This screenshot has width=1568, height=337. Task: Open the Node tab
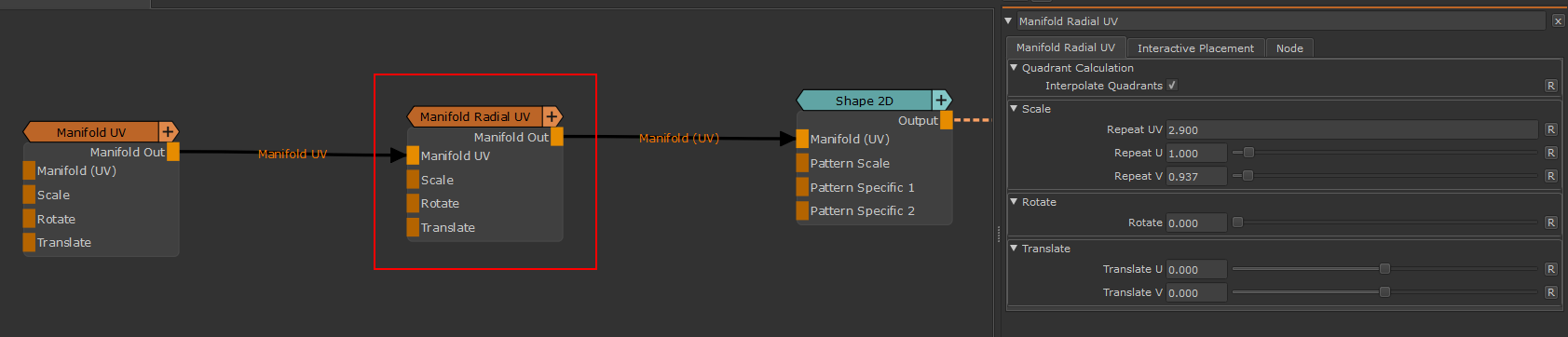click(1289, 47)
